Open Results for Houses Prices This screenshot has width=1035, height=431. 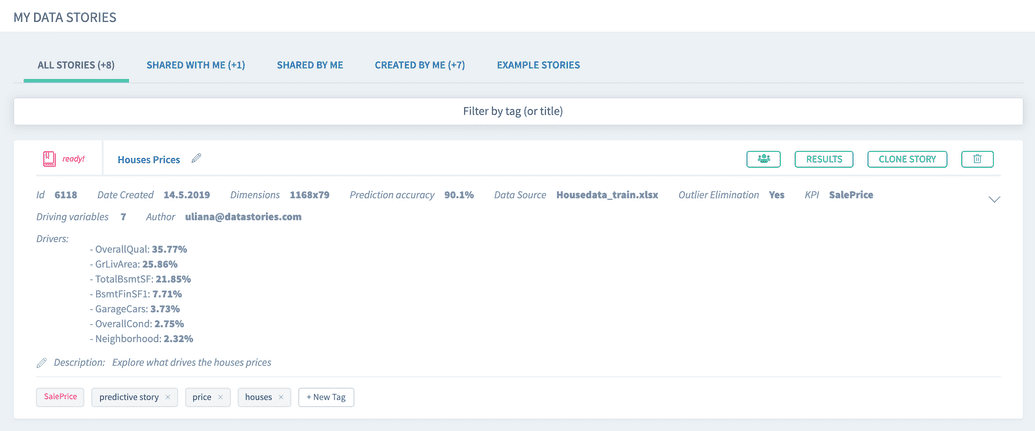pos(824,159)
